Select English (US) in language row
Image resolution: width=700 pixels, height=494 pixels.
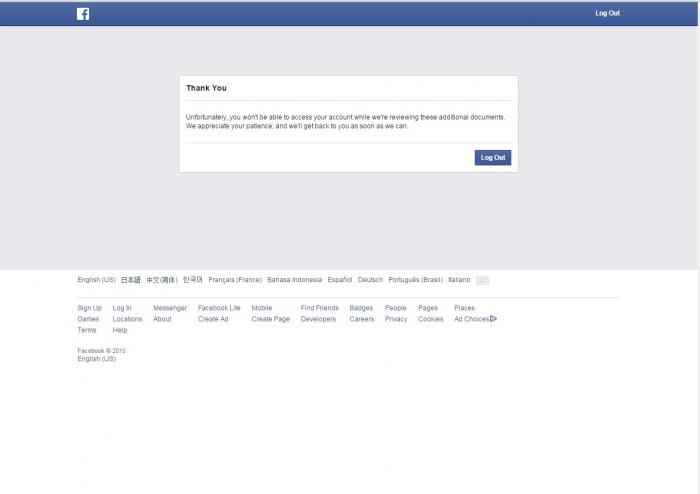pyautogui.click(x=96, y=280)
